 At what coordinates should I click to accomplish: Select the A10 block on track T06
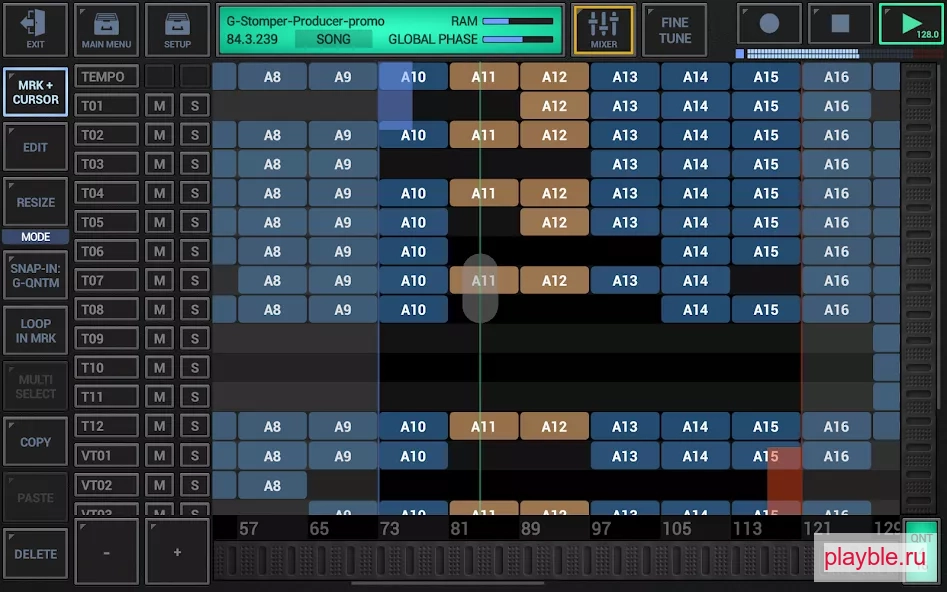(413, 251)
